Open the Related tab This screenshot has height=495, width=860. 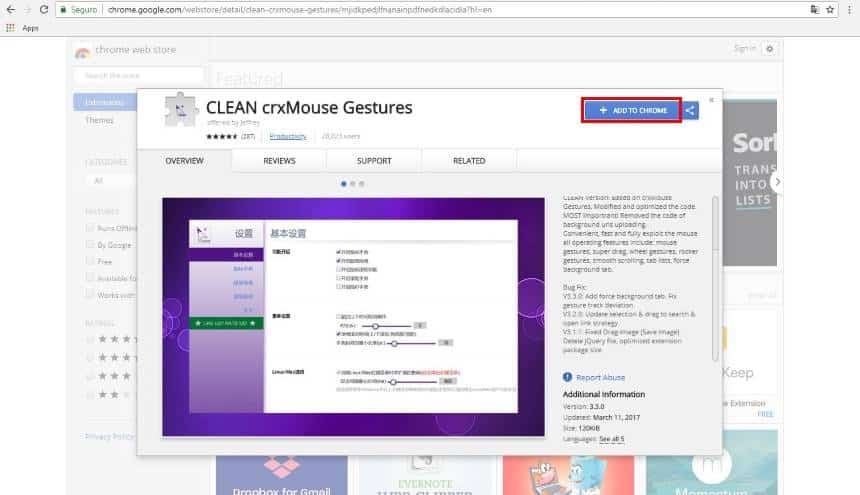click(x=469, y=161)
